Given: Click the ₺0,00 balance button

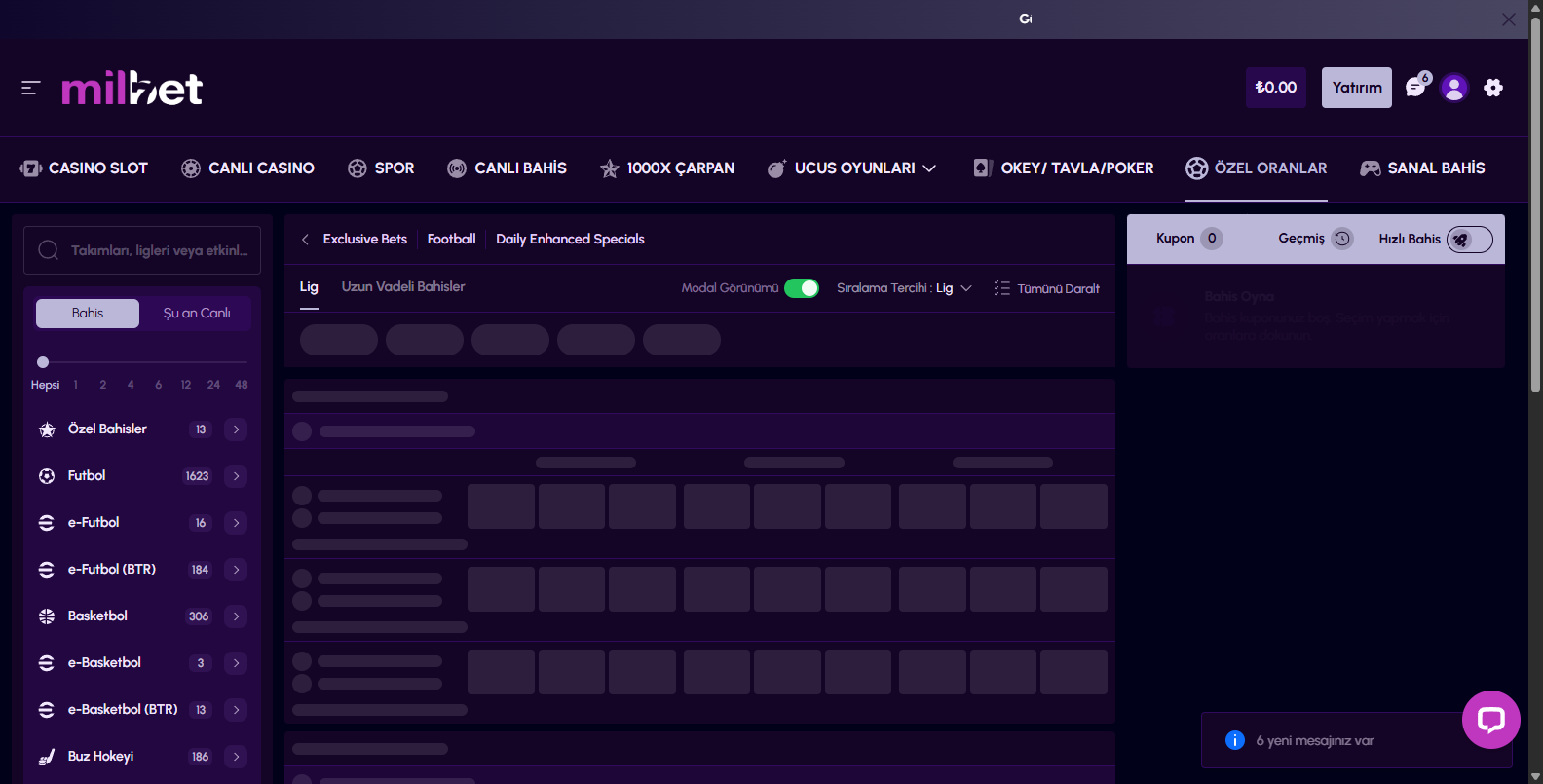Looking at the screenshot, I should click(1276, 88).
